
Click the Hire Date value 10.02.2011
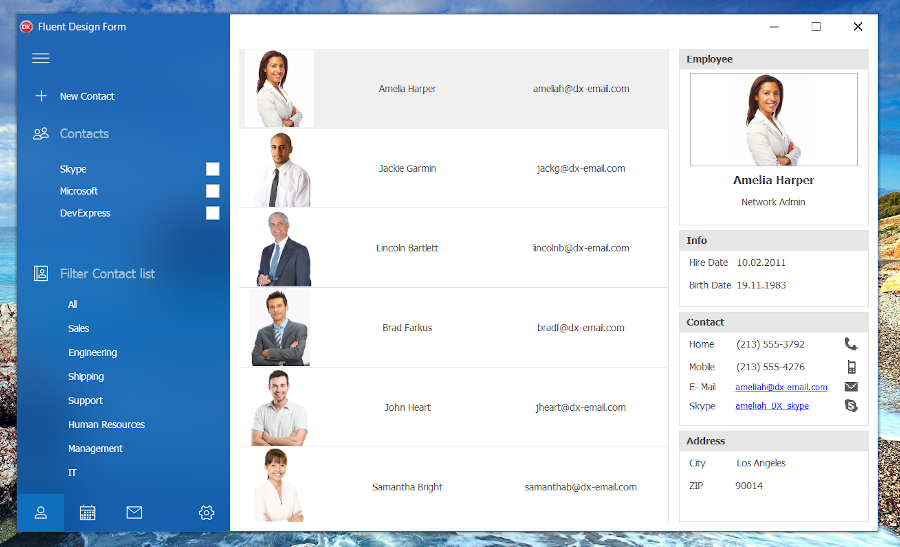(761, 262)
